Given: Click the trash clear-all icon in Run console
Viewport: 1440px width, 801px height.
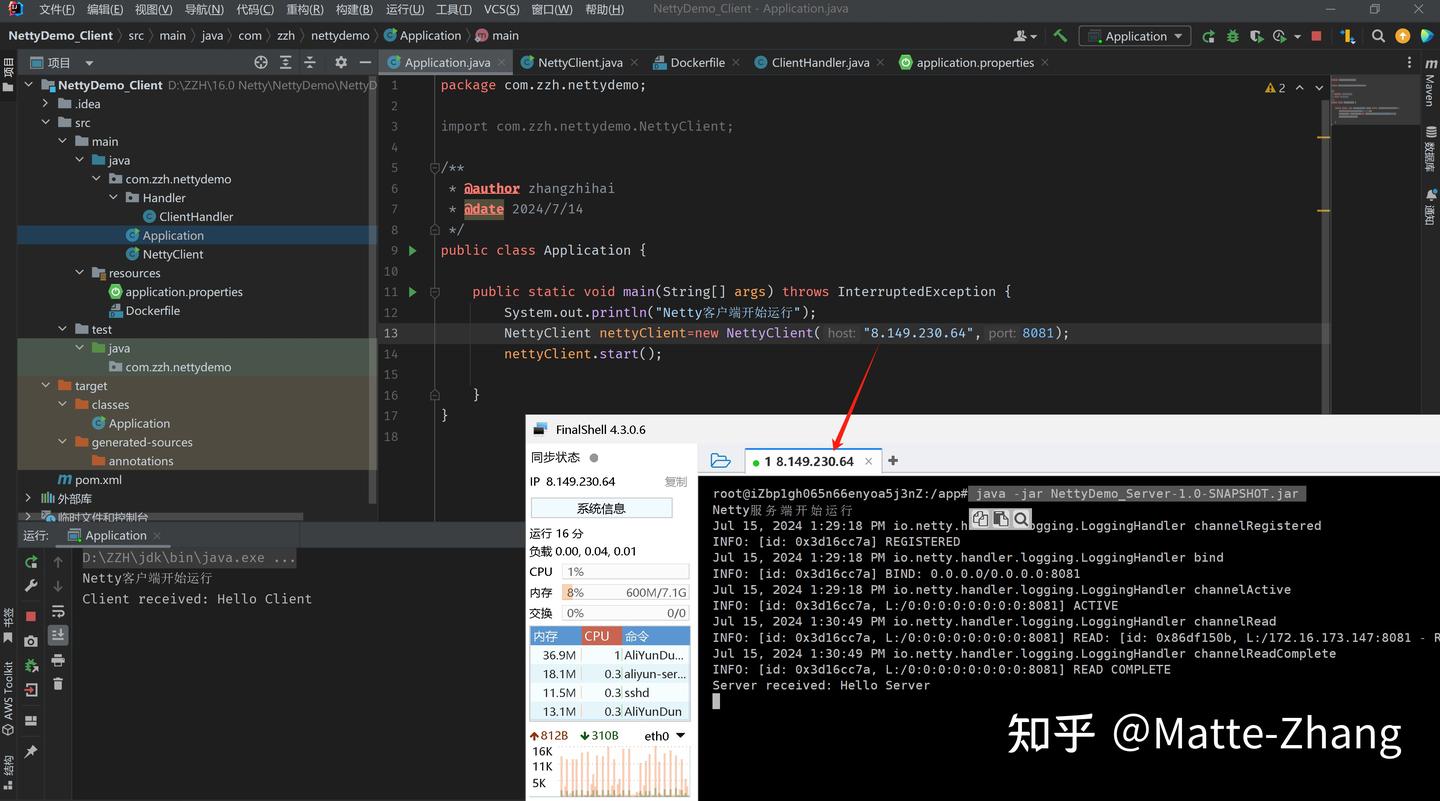Looking at the screenshot, I should pyautogui.click(x=58, y=684).
